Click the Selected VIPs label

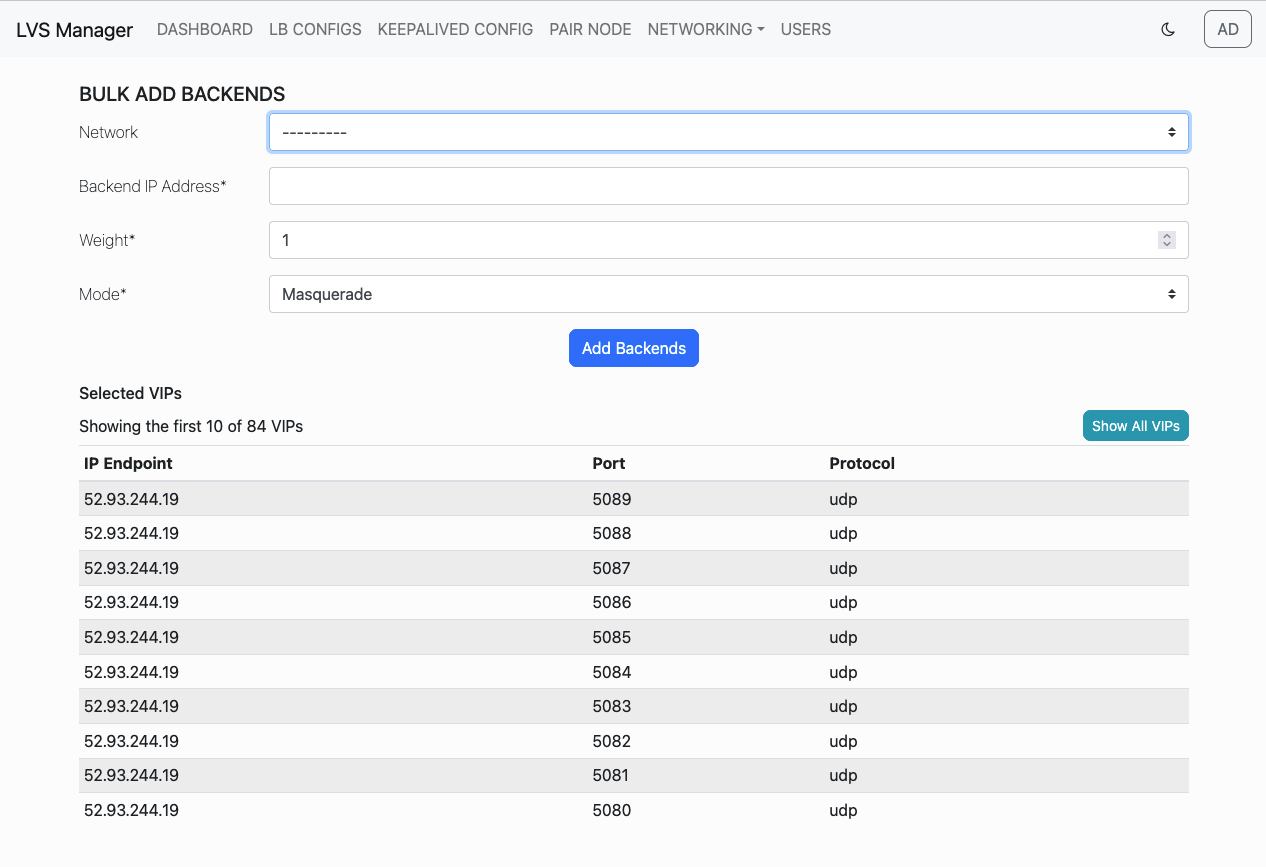130,393
